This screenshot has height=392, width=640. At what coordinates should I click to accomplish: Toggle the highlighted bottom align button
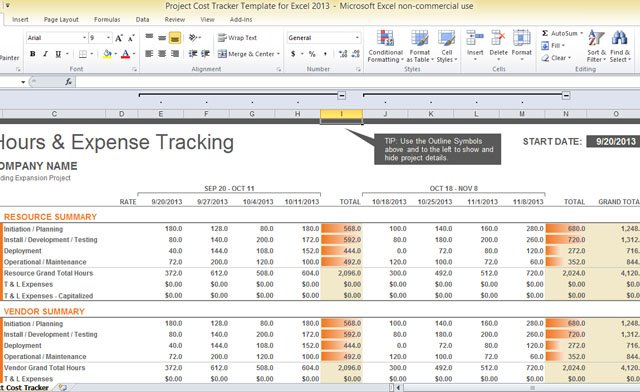point(175,38)
